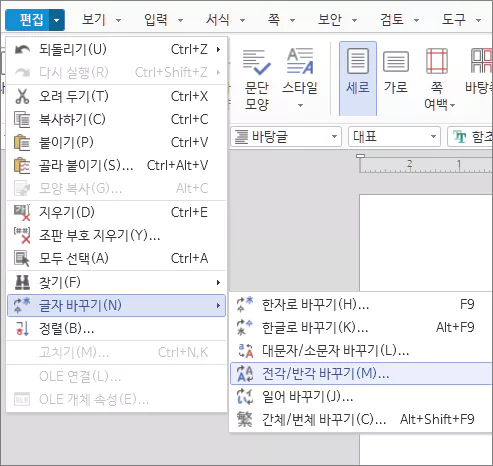The image size is (493, 466).
Task: Select 가로 landscape orientation
Action: coord(396,72)
